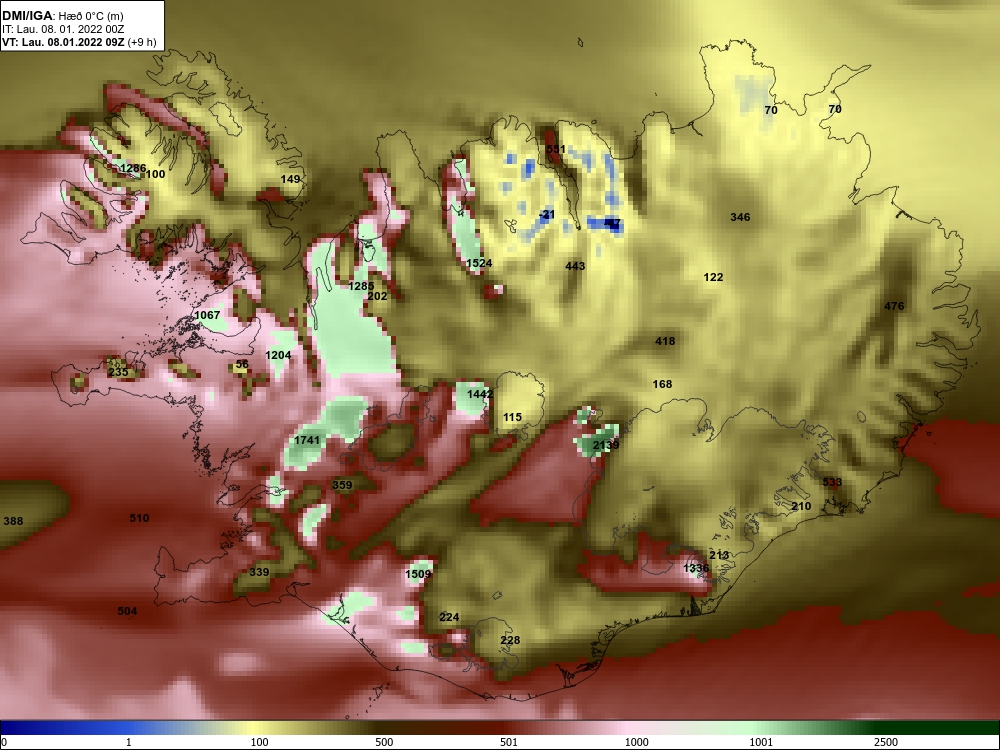This screenshot has height=750, width=1000.
Task: Click the 501 tick label on the legend
Action: coord(508,742)
